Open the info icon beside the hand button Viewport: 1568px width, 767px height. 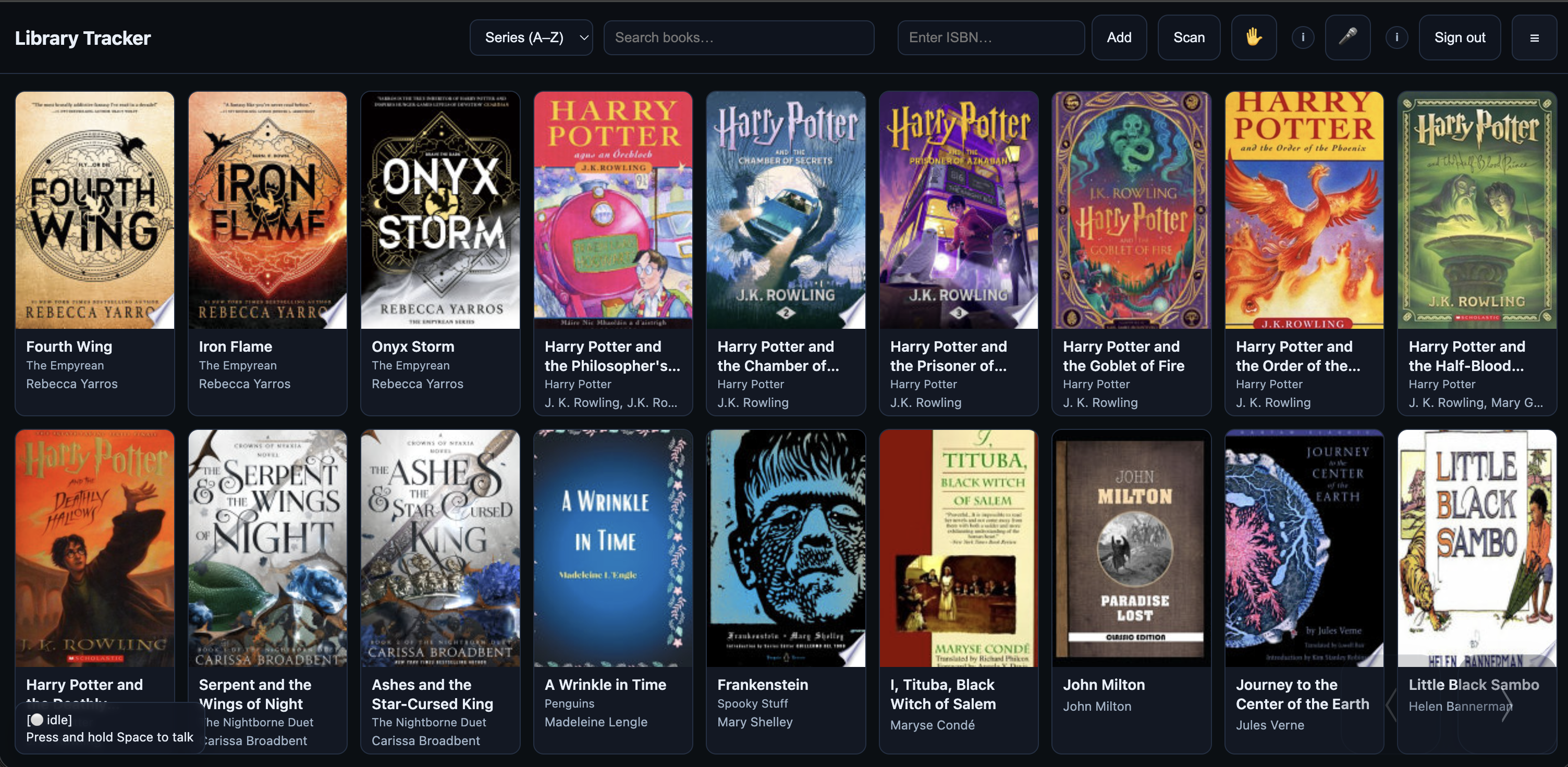pos(1303,38)
